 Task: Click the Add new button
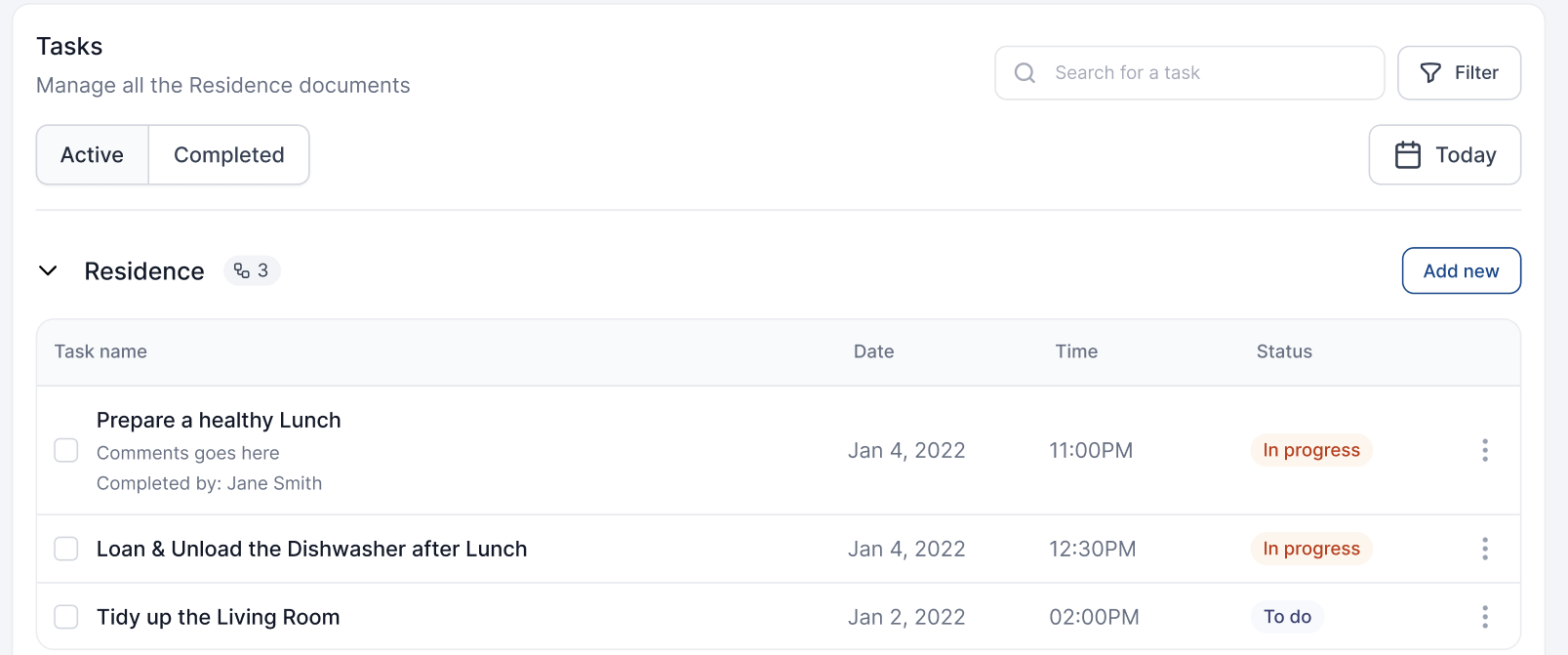pos(1461,271)
